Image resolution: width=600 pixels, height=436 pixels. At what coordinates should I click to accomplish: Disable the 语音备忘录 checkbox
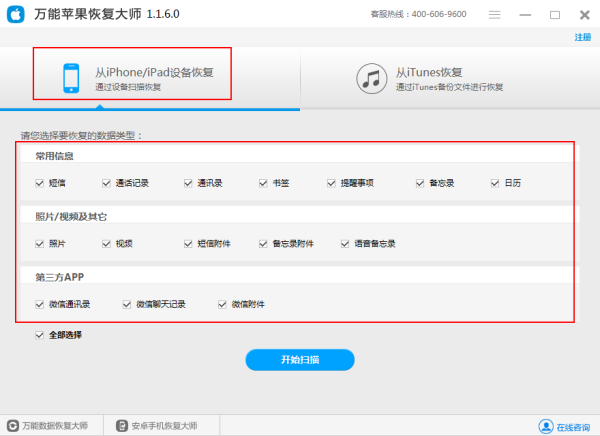345,243
